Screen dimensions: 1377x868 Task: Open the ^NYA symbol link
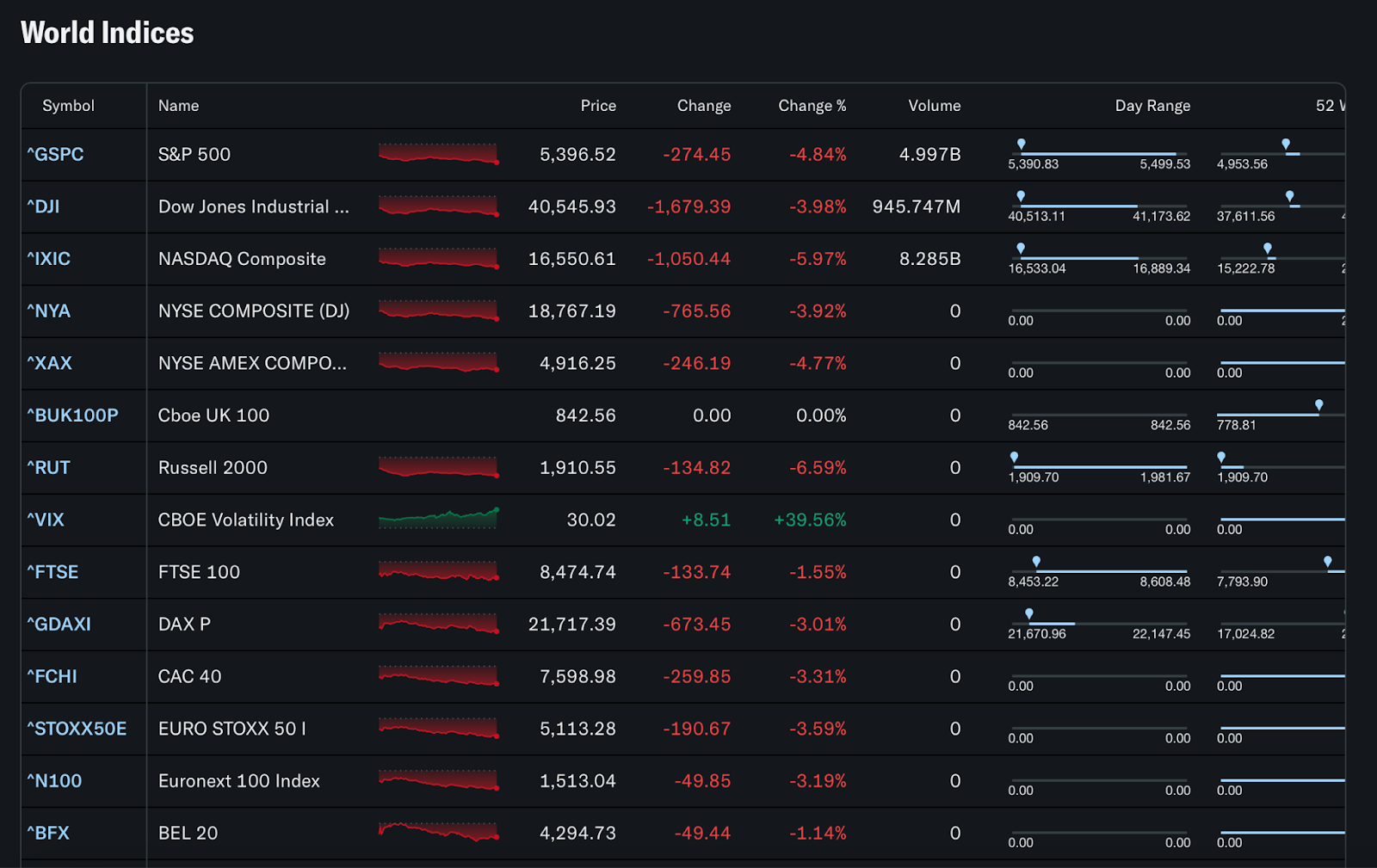click(x=48, y=311)
